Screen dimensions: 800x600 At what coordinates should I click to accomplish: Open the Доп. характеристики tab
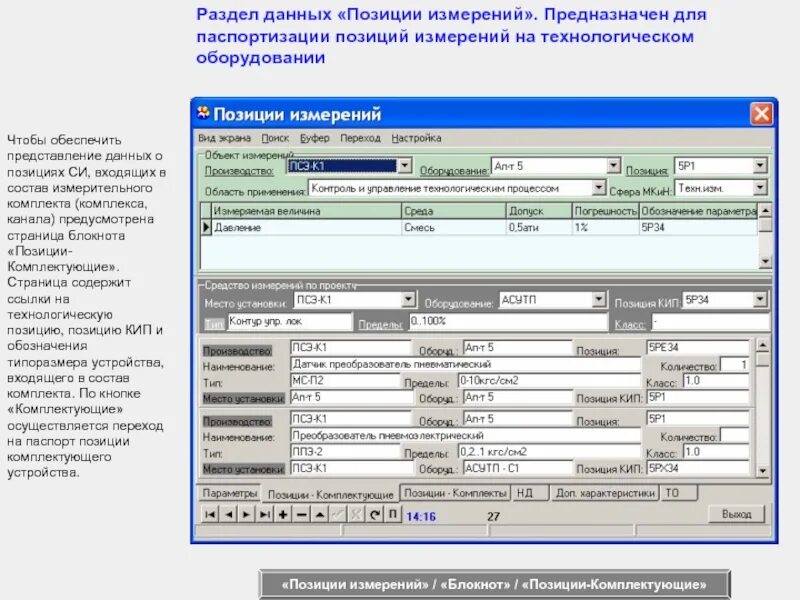[605, 493]
